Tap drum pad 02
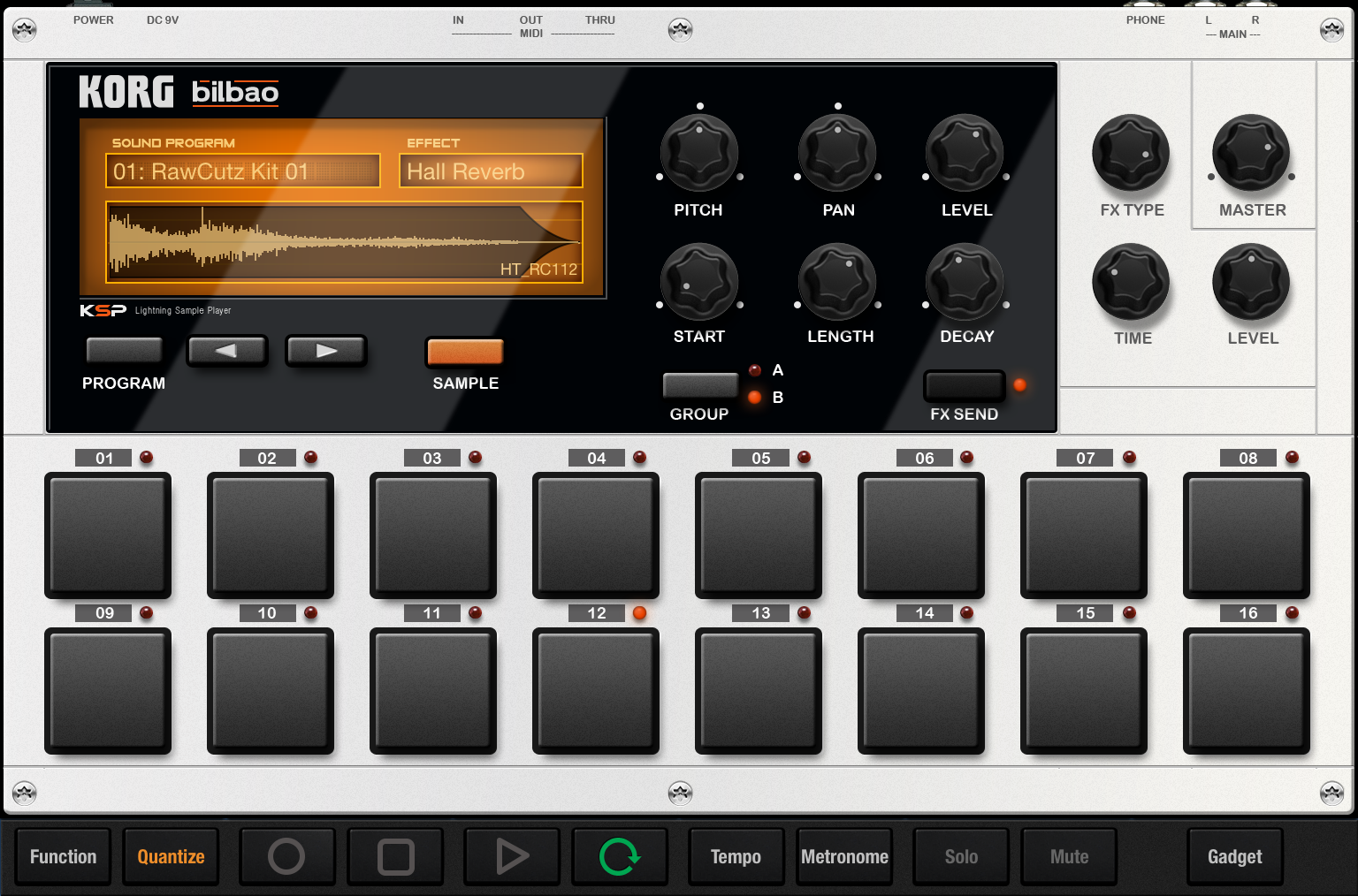Viewport: 1358px width, 896px height. coord(271,535)
